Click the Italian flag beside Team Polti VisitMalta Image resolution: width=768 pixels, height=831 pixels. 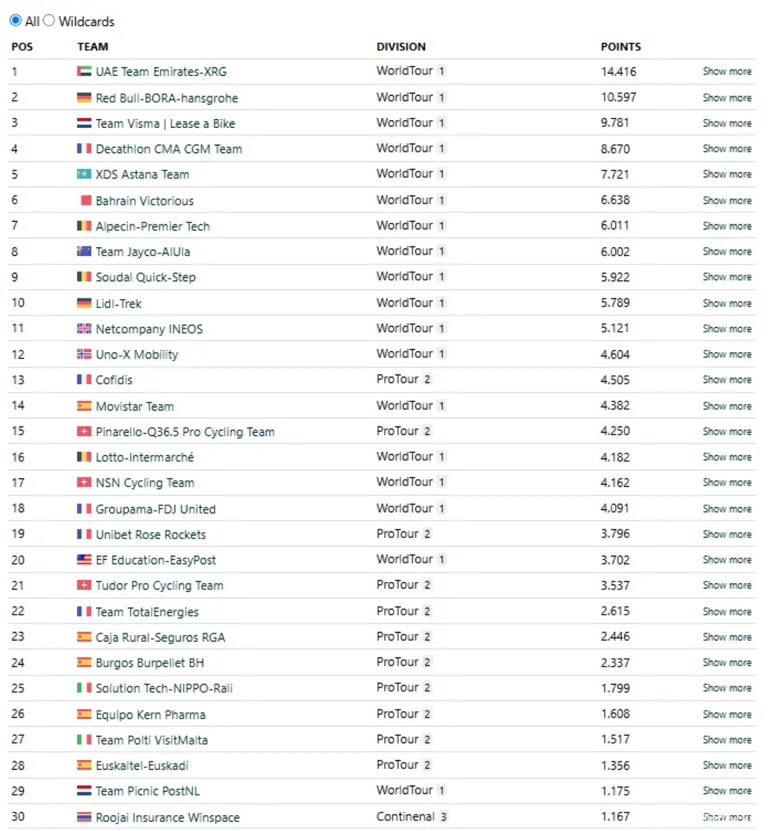(x=84, y=740)
